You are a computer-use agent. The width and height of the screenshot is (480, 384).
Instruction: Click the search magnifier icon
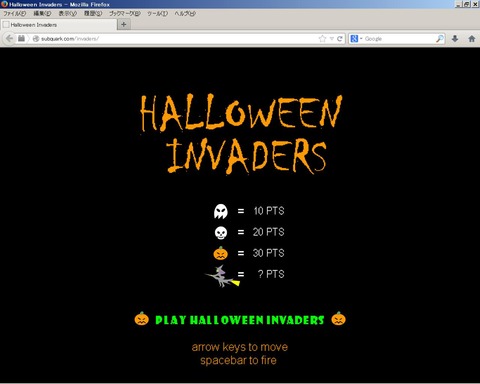[x=440, y=39]
